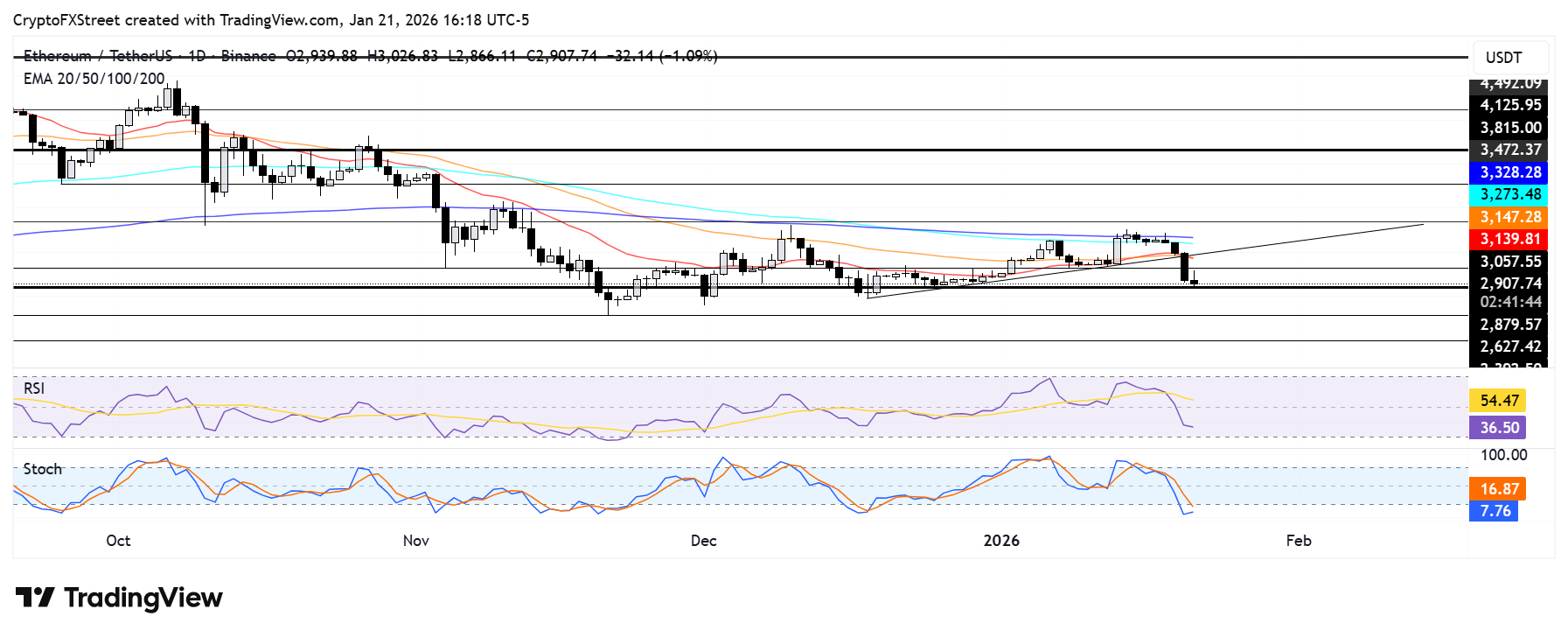Click the EMA 20/50/100/200 indicator label

(x=94, y=79)
